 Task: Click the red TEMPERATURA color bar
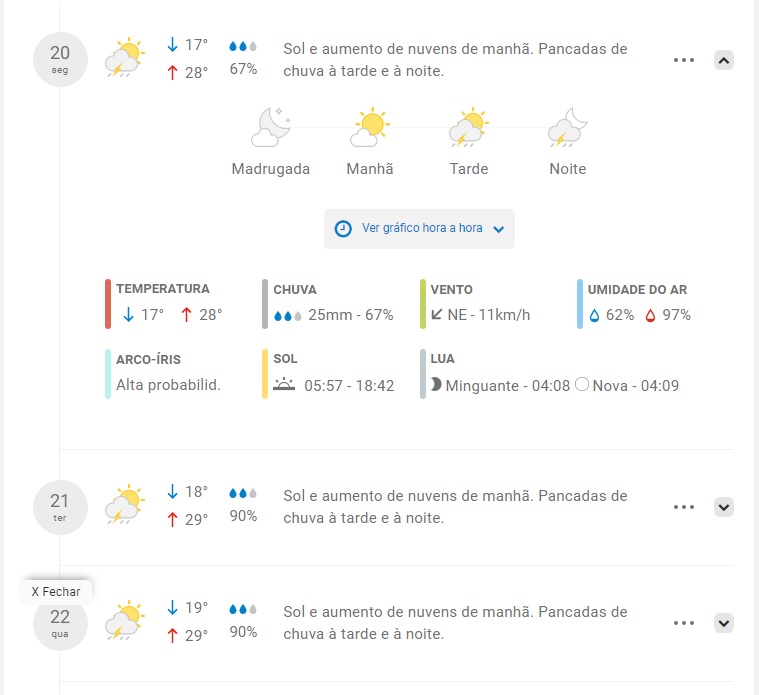click(108, 304)
